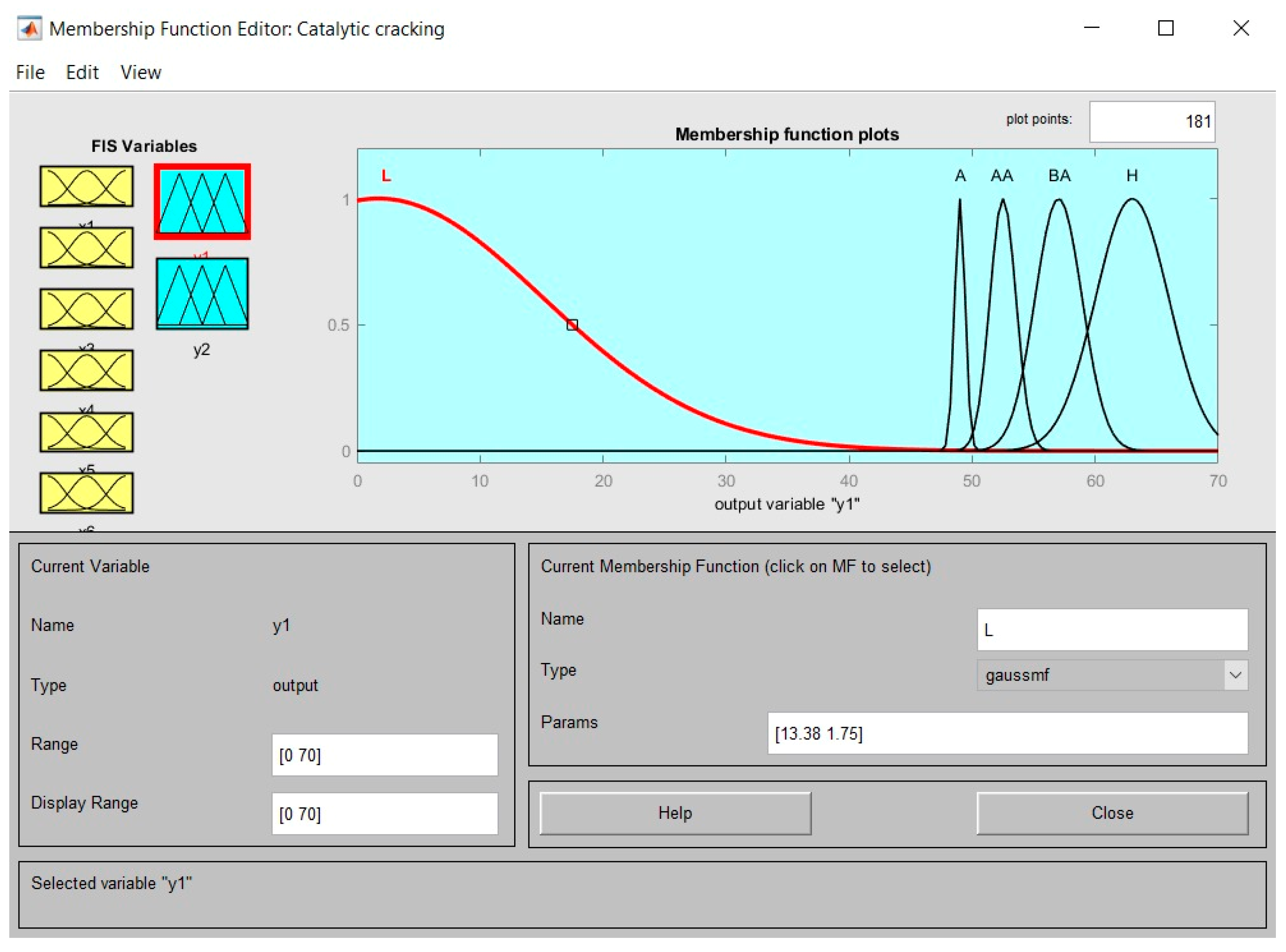Open the membership function Type dropdown
Viewport: 1286px width, 952px height.
click(1112, 675)
